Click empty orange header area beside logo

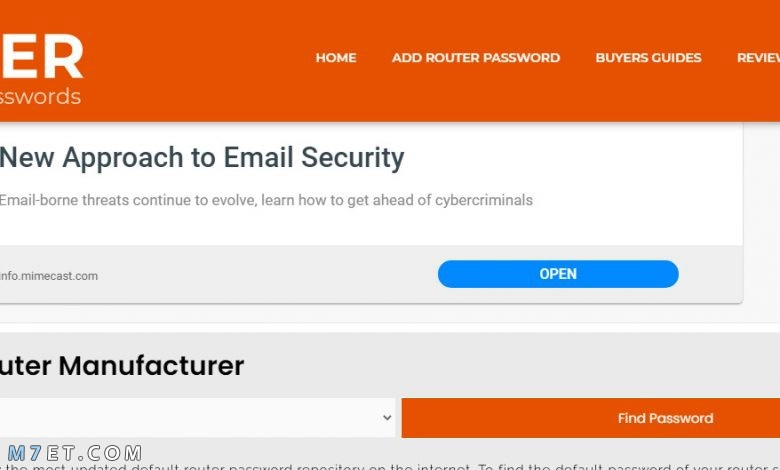click(x=199, y=60)
